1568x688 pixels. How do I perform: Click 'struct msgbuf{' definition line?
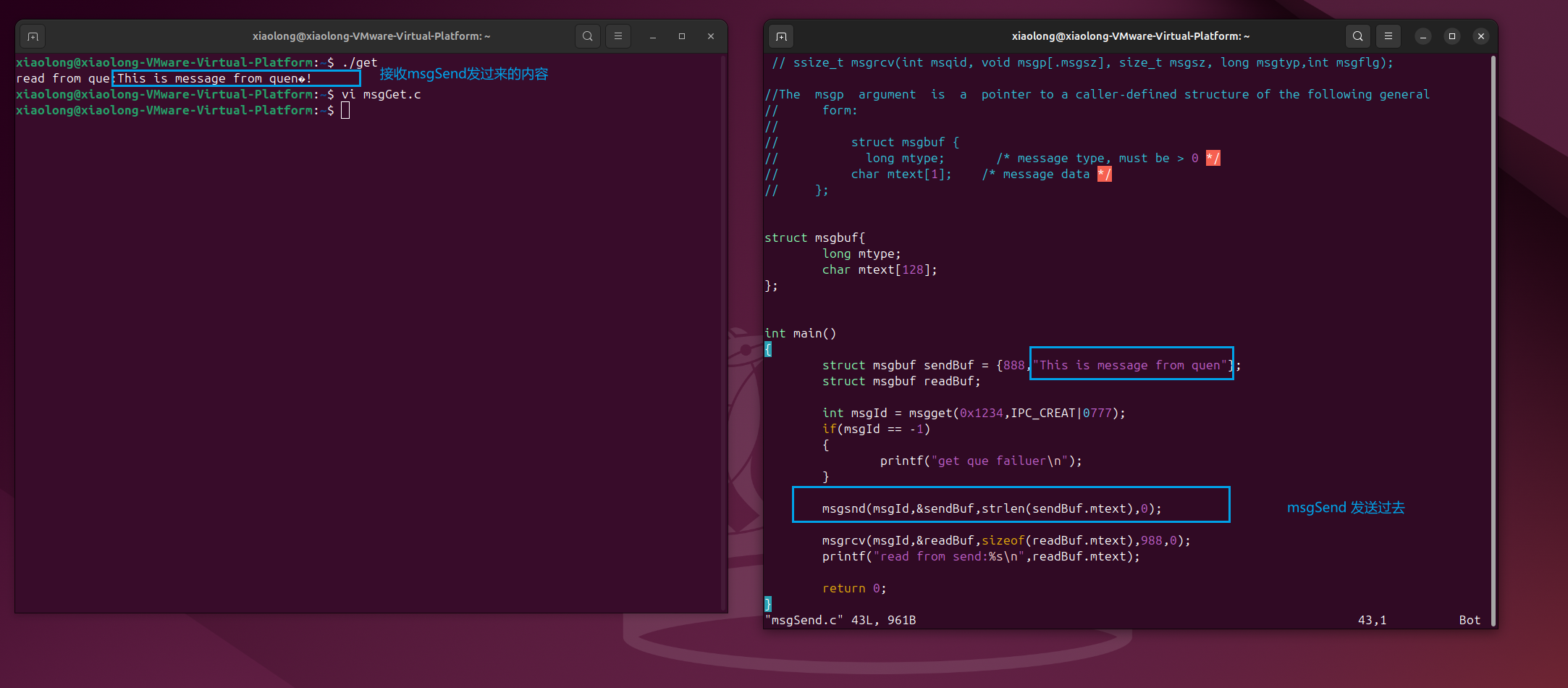[815, 238]
